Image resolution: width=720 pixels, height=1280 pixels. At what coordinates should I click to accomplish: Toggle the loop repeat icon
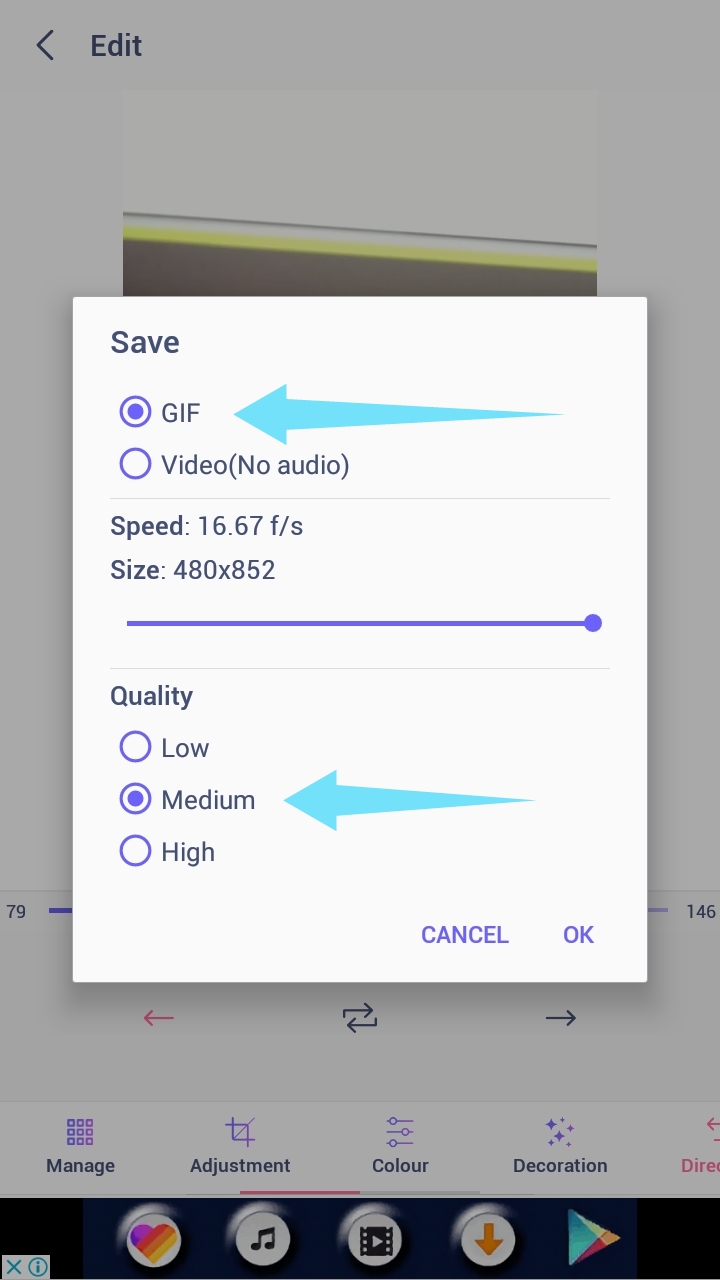pos(360,1018)
